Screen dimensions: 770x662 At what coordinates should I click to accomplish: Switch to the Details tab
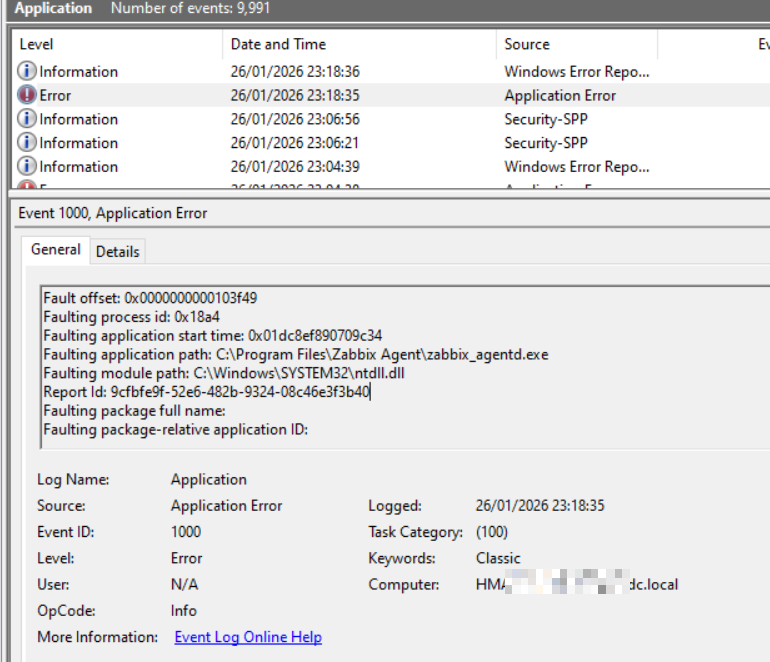click(x=117, y=252)
